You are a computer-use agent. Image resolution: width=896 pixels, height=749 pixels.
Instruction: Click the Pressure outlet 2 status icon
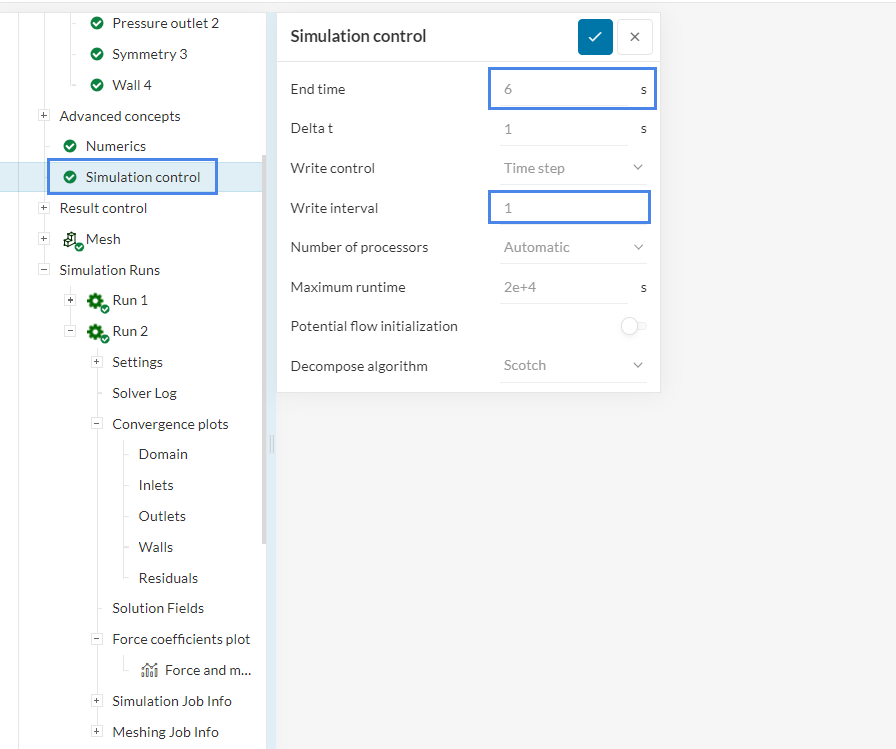tap(97, 23)
